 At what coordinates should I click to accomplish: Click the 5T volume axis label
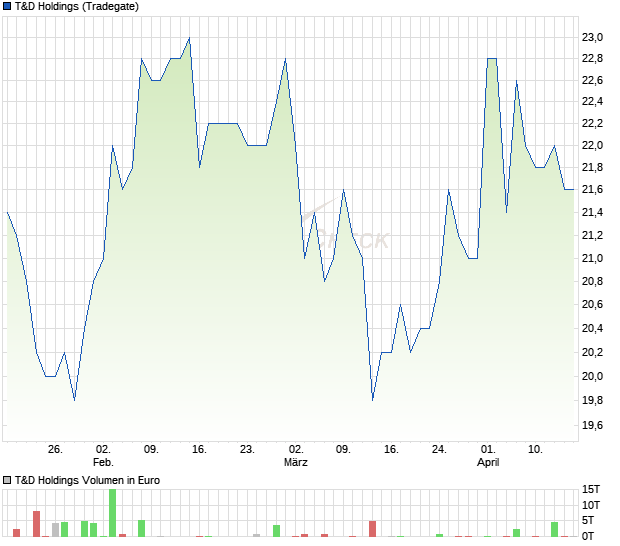click(588, 520)
